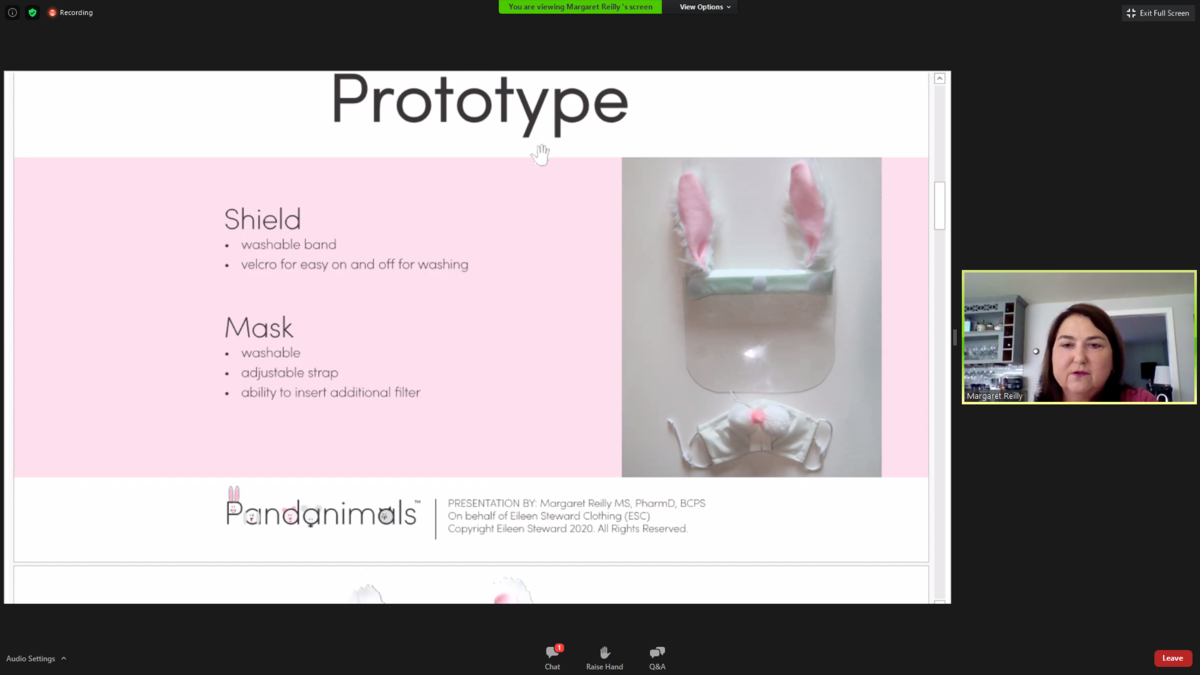Click the green screen-sharing notice banner

(580, 7)
